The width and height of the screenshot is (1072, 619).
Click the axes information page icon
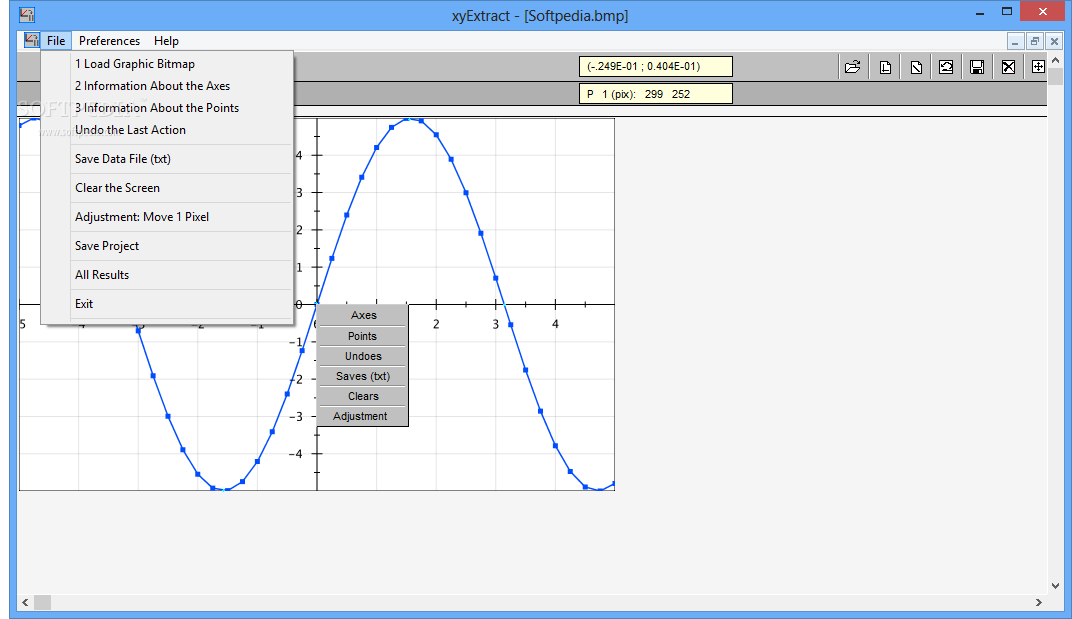click(x=885, y=67)
